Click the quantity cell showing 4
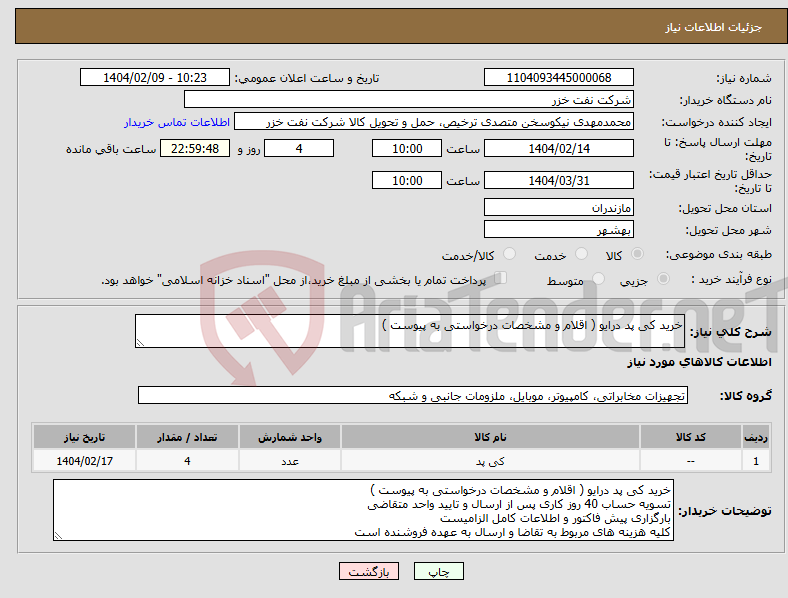788x598 pixels. point(187,461)
